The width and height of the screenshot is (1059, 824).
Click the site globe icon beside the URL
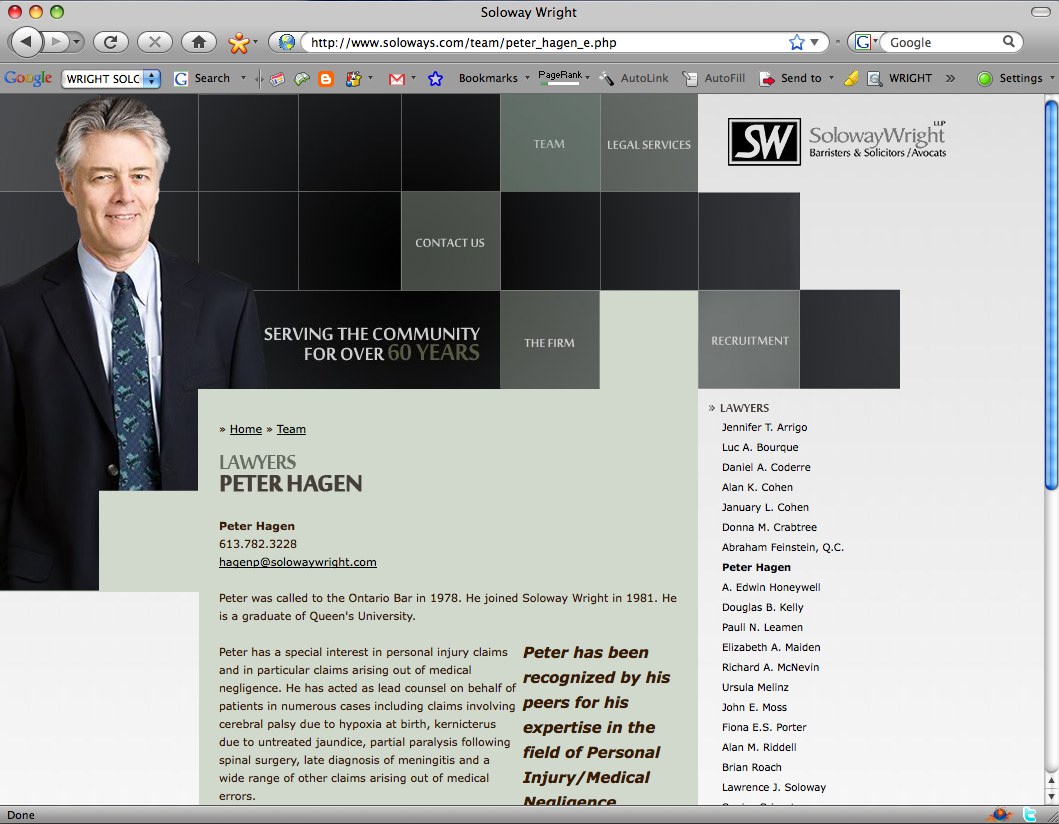(286, 42)
